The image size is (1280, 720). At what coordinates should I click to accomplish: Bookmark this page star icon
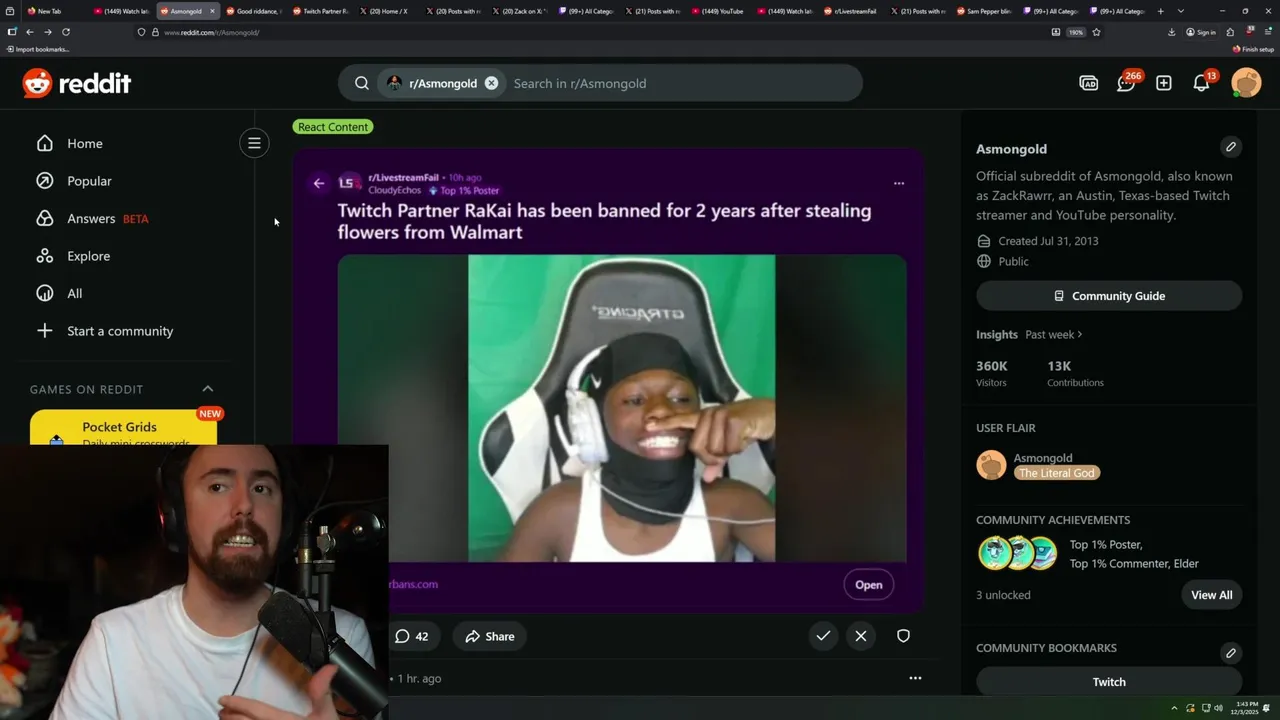[x=1096, y=32]
